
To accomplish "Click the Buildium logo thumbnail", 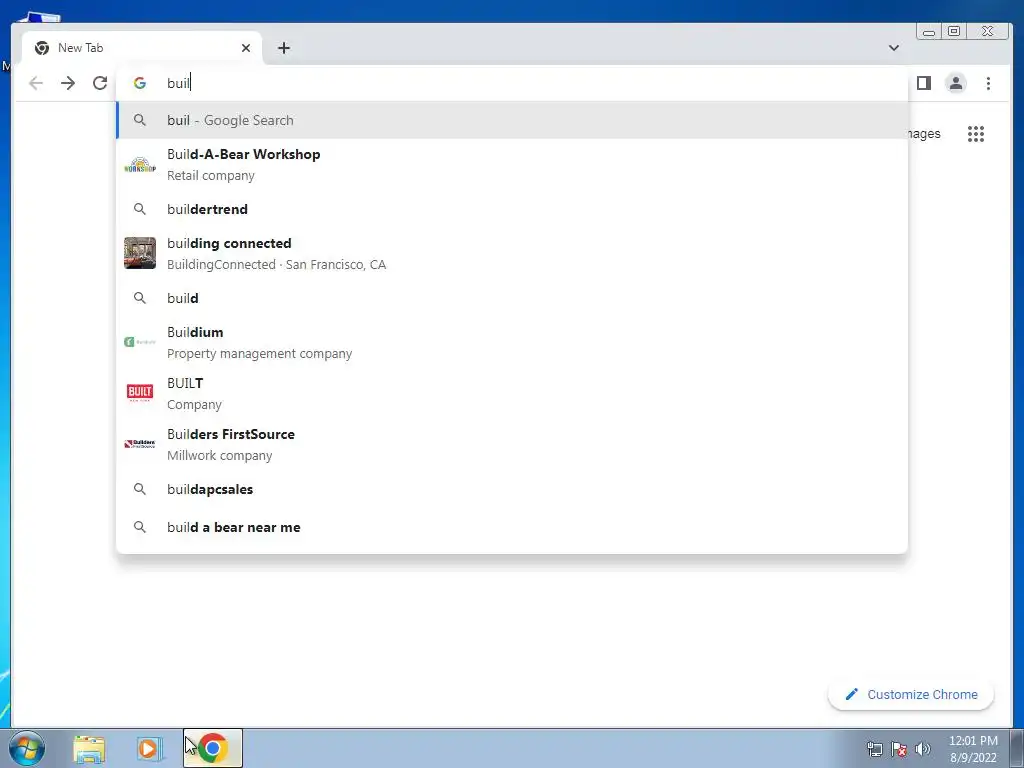I will click(x=140, y=342).
